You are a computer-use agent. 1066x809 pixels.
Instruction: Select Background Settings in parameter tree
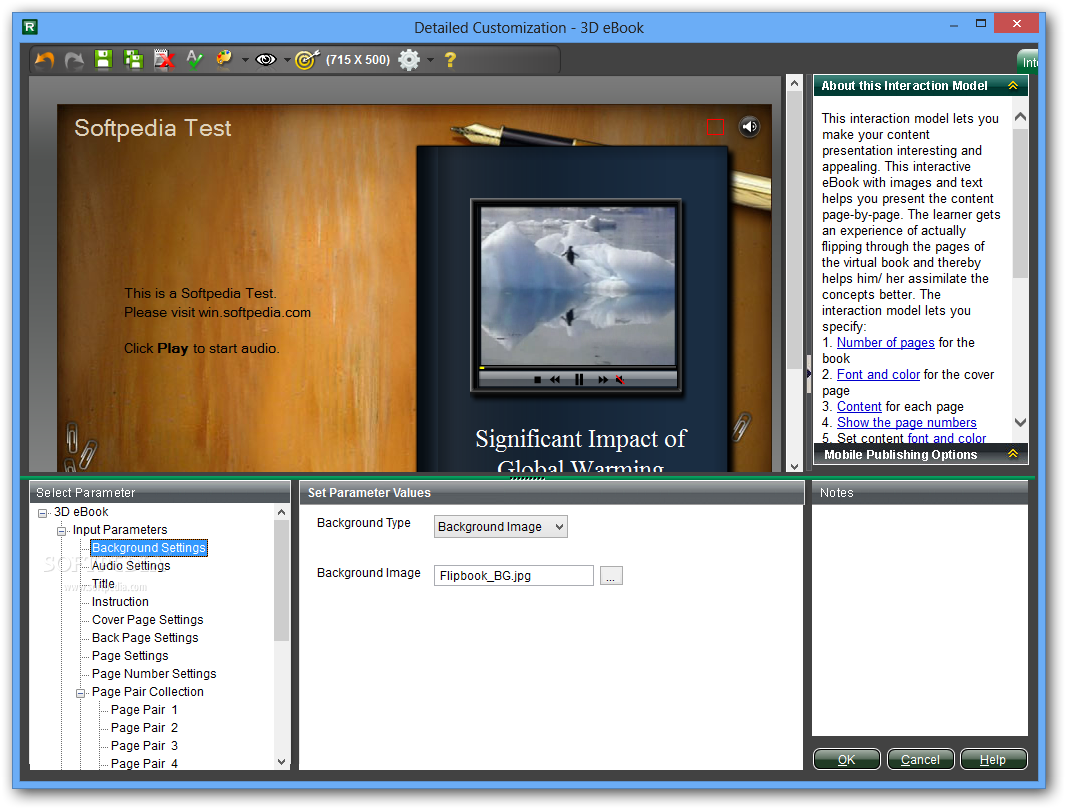coord(149,548)
